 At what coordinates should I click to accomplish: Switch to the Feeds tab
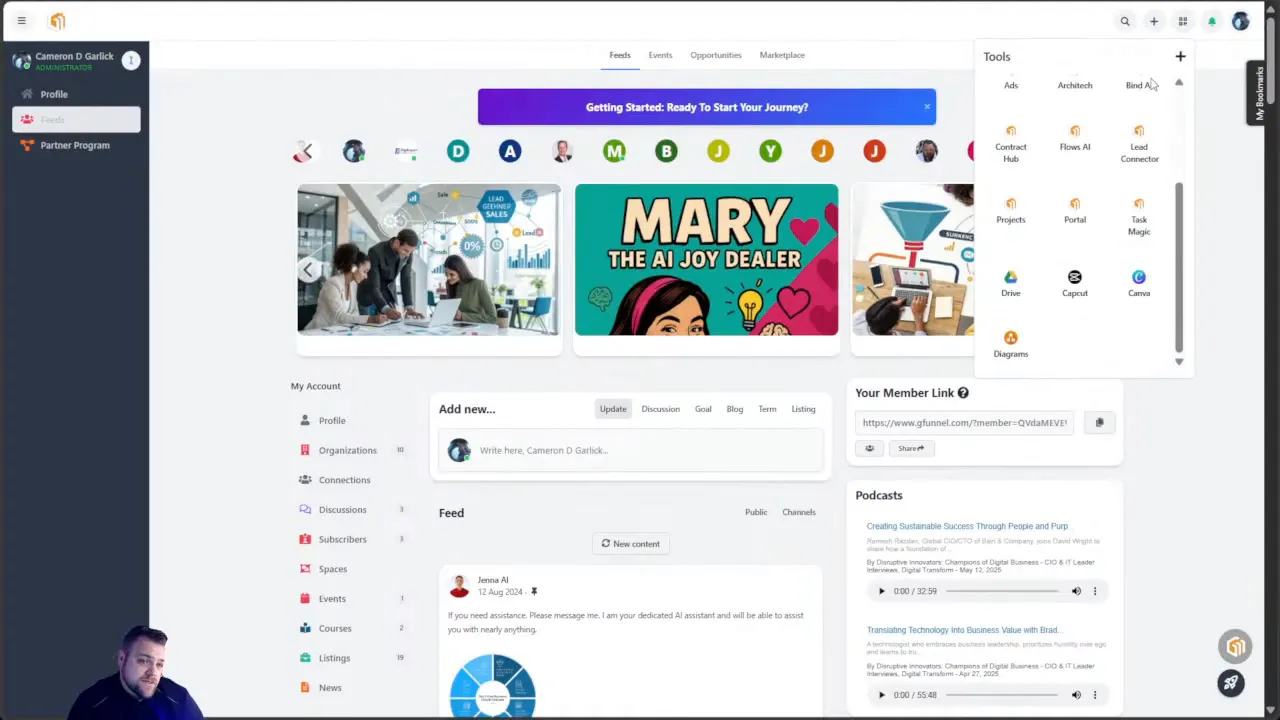click(620, 55)
